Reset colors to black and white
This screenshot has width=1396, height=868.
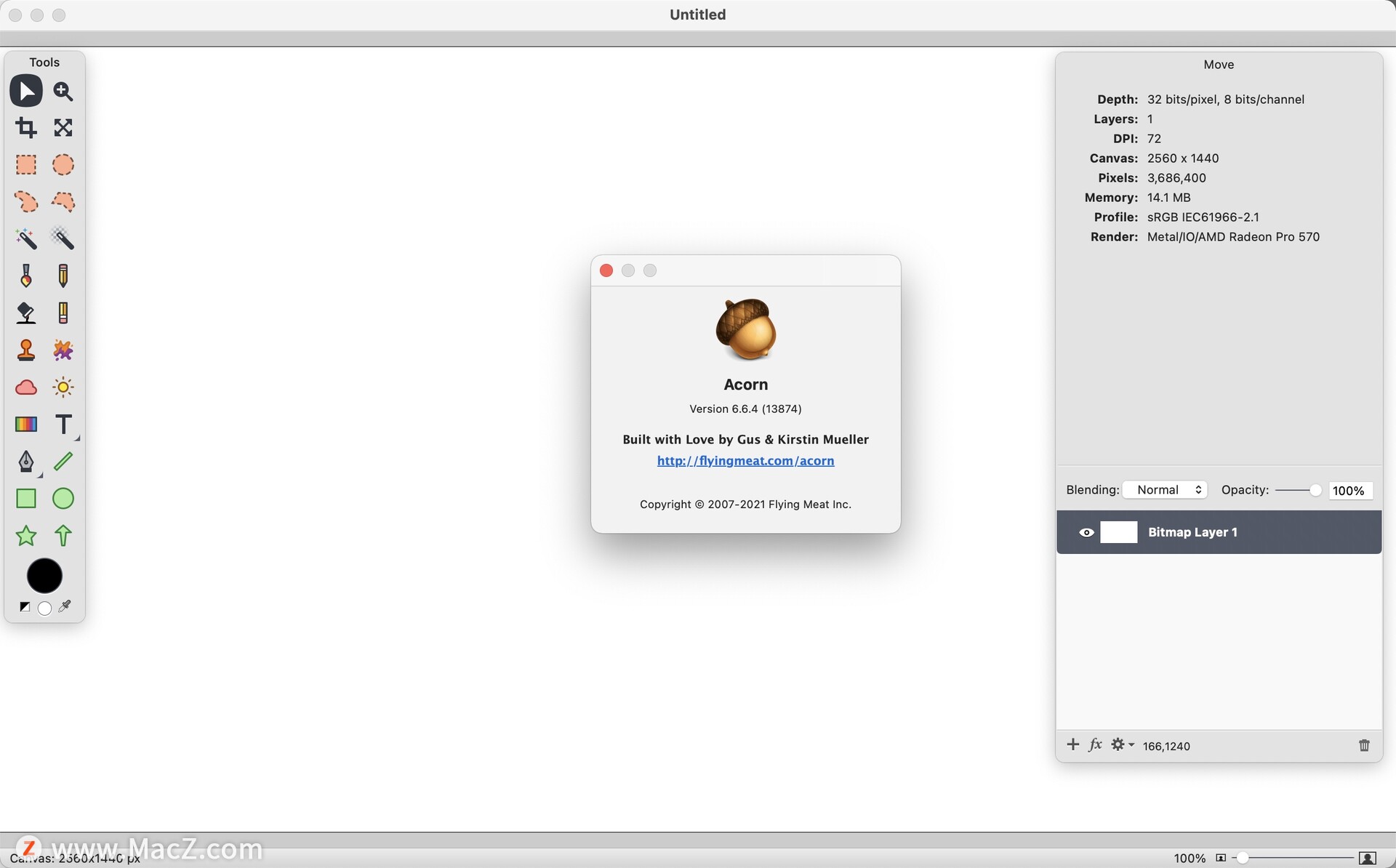[x=25, y=607]
